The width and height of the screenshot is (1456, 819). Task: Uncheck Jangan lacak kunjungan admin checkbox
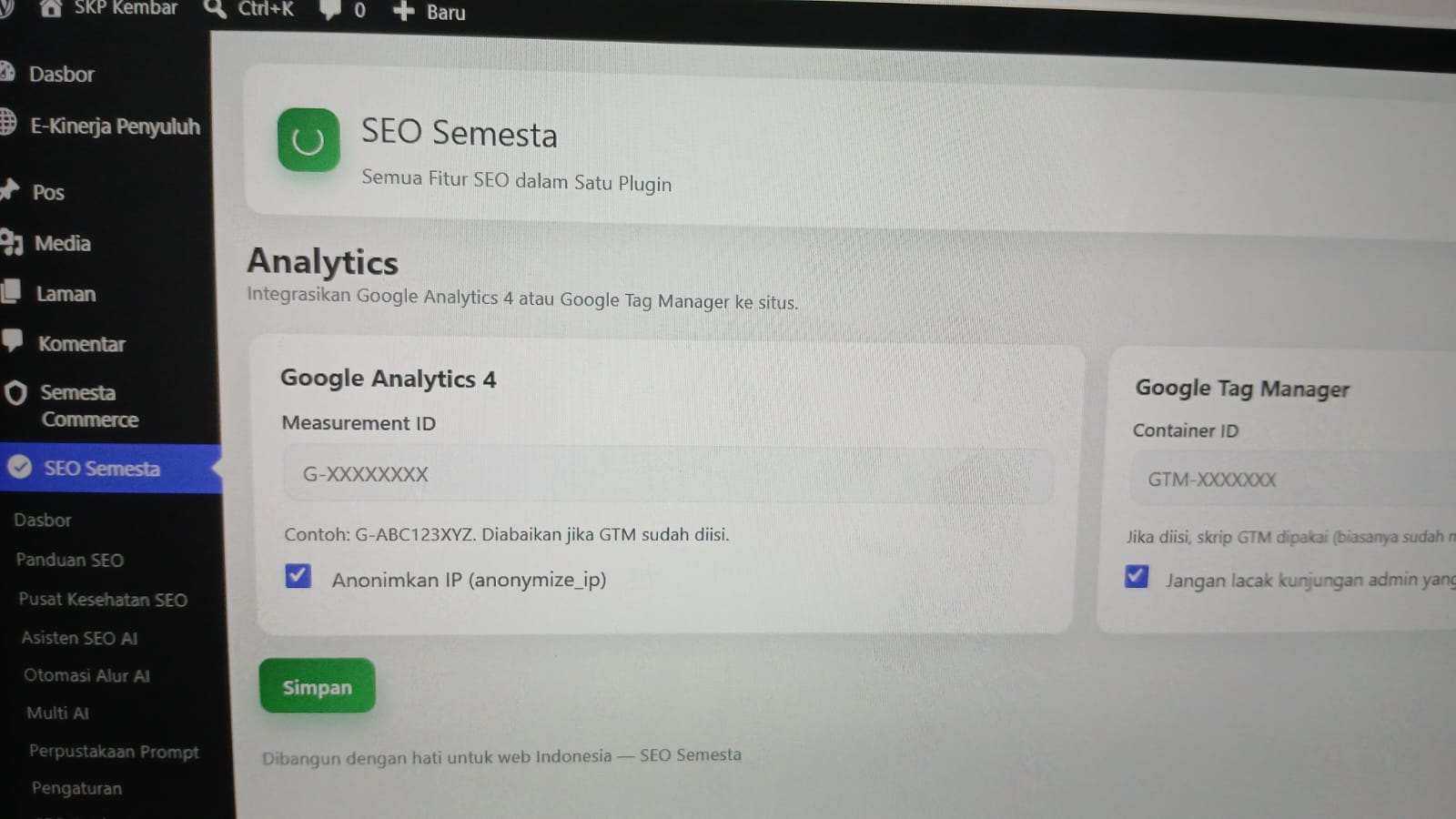[1136, 576]
